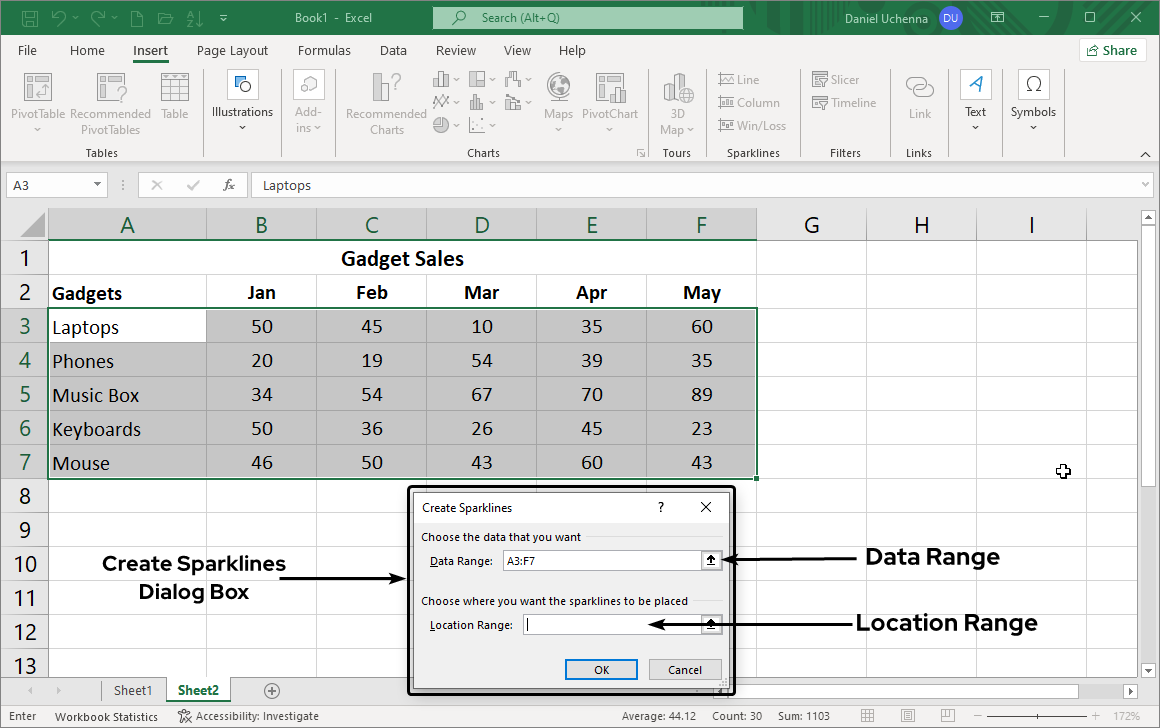Click the help question mark in dialog
The image size is (1160, 728).
(x=661, y=508)
